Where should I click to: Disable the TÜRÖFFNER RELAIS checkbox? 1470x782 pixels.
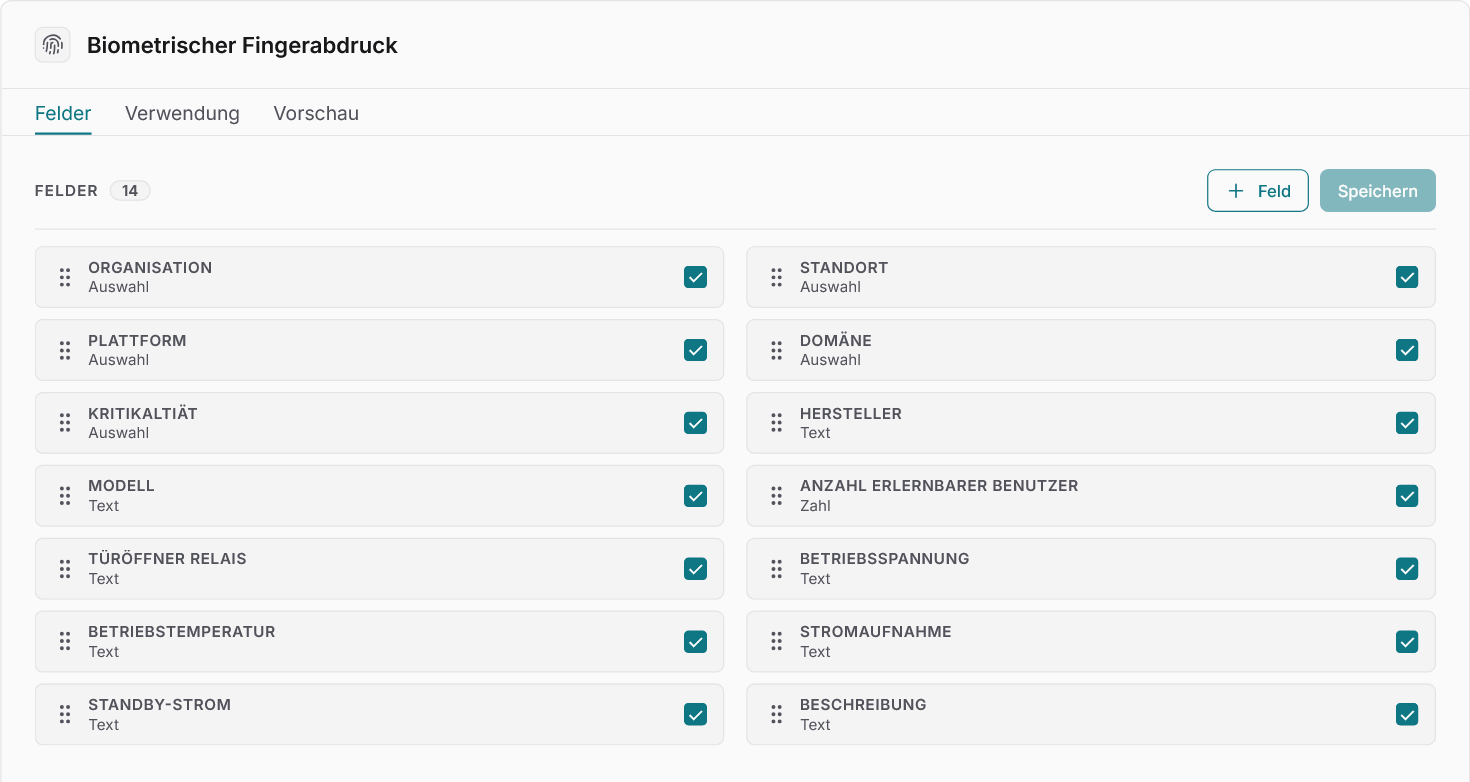(696, 569)
